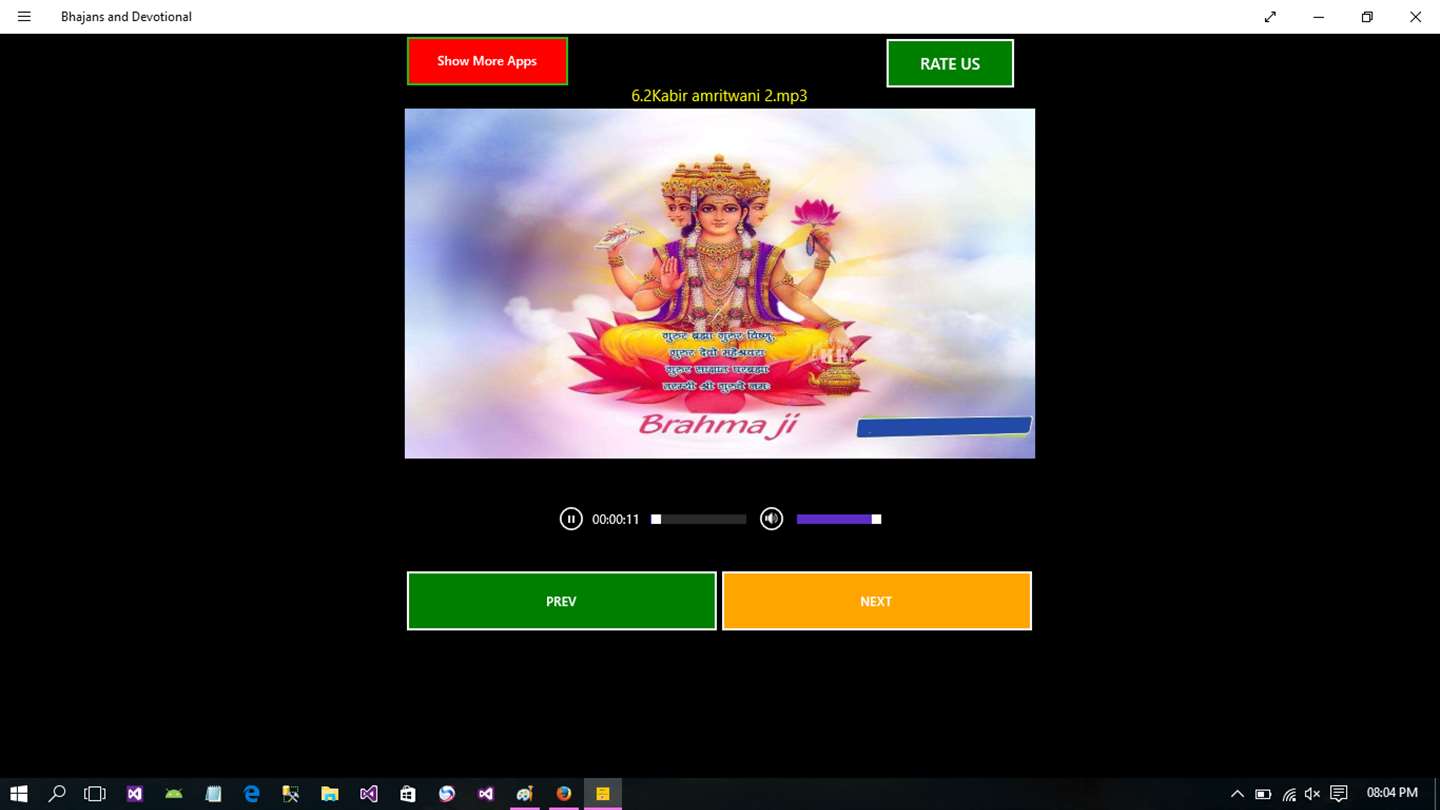Image resolution: width=1440 pixels, height=810 pixels.
Task: Show hidden system tray icons
Action: pyautogui.click(x=1237, y=794)
